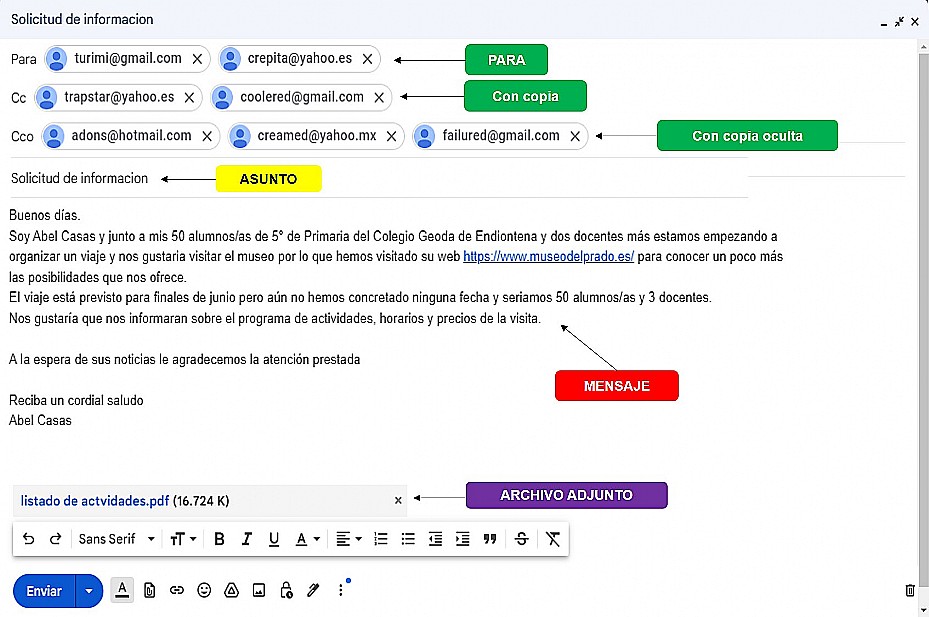Open the text color picker
This screenshot has width=929, height=617.
pyautogui.click(x=307, y=539)
